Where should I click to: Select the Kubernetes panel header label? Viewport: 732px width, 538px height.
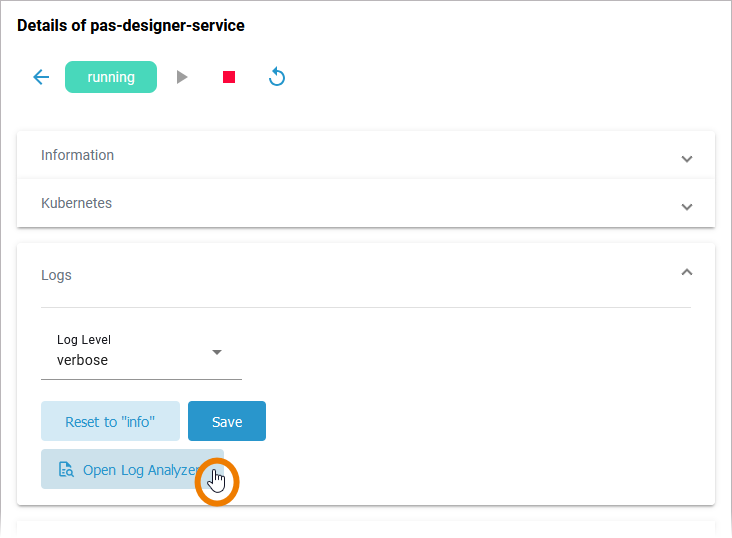(76, 203)
